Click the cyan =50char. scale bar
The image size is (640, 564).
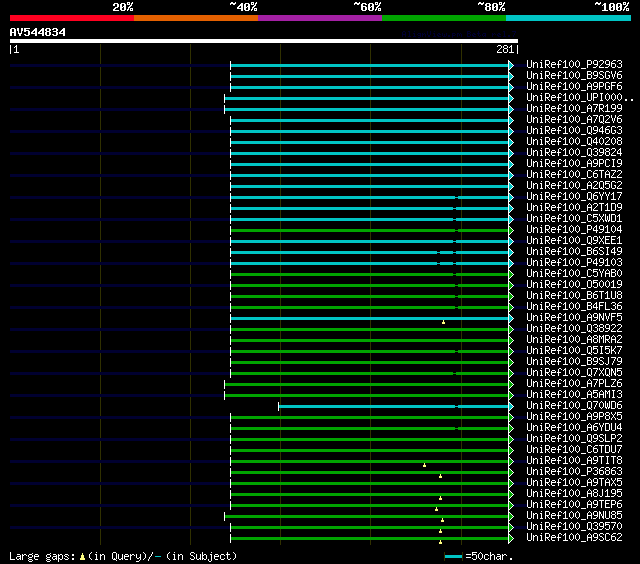pos(453,556)
